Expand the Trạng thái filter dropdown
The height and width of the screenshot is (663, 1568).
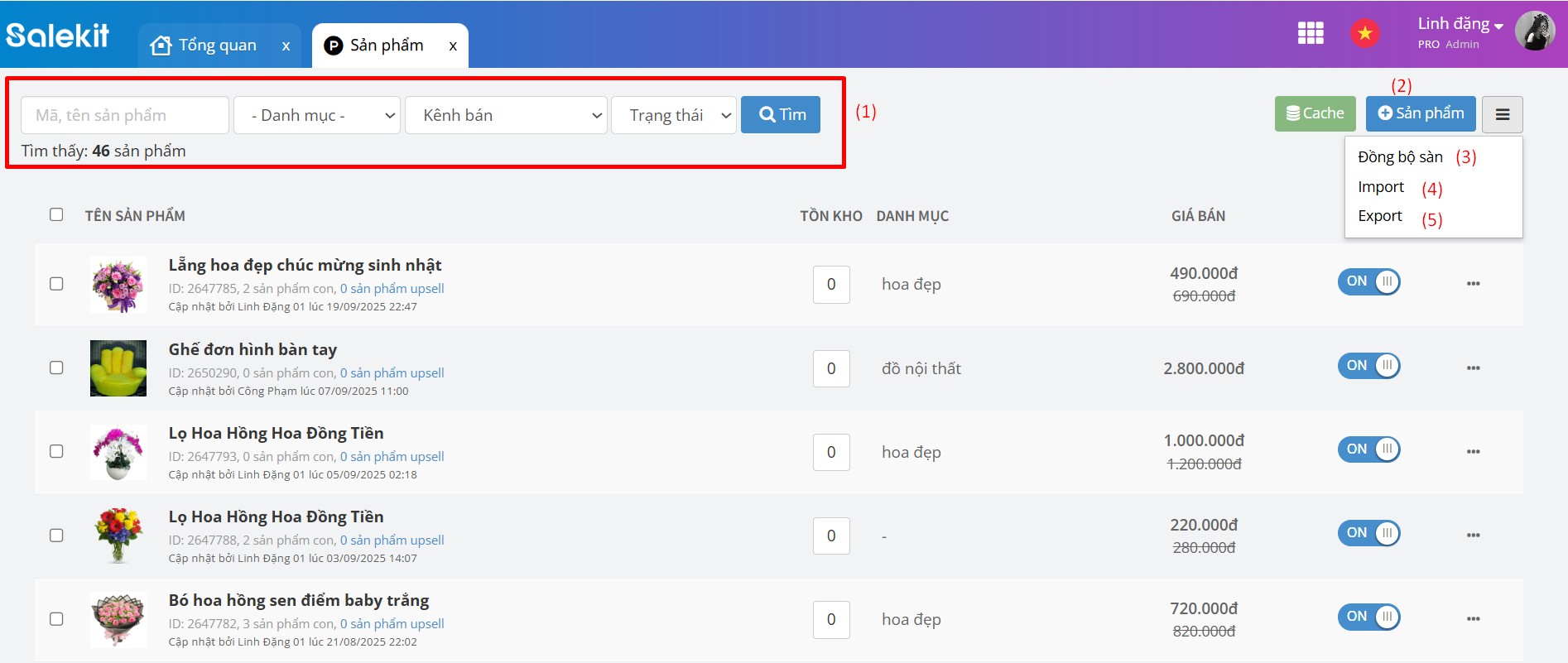click(673, 115)
